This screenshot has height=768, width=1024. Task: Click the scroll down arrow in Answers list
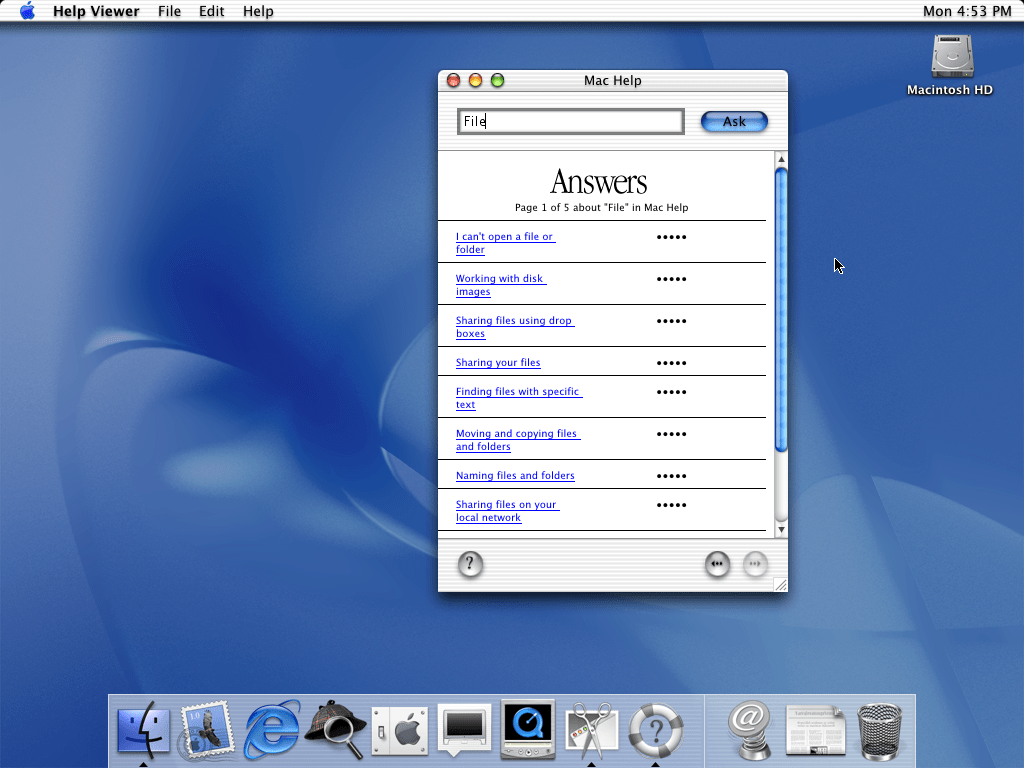click(x=781, y=529)
